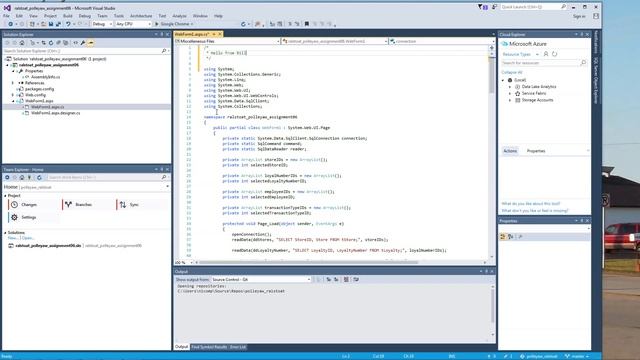The width and height of the screenshot is (640, 360).
Task: Pin the WebForm1.aspx.cs editor tab
Action: pyautogui.click(x=213, y=34)
